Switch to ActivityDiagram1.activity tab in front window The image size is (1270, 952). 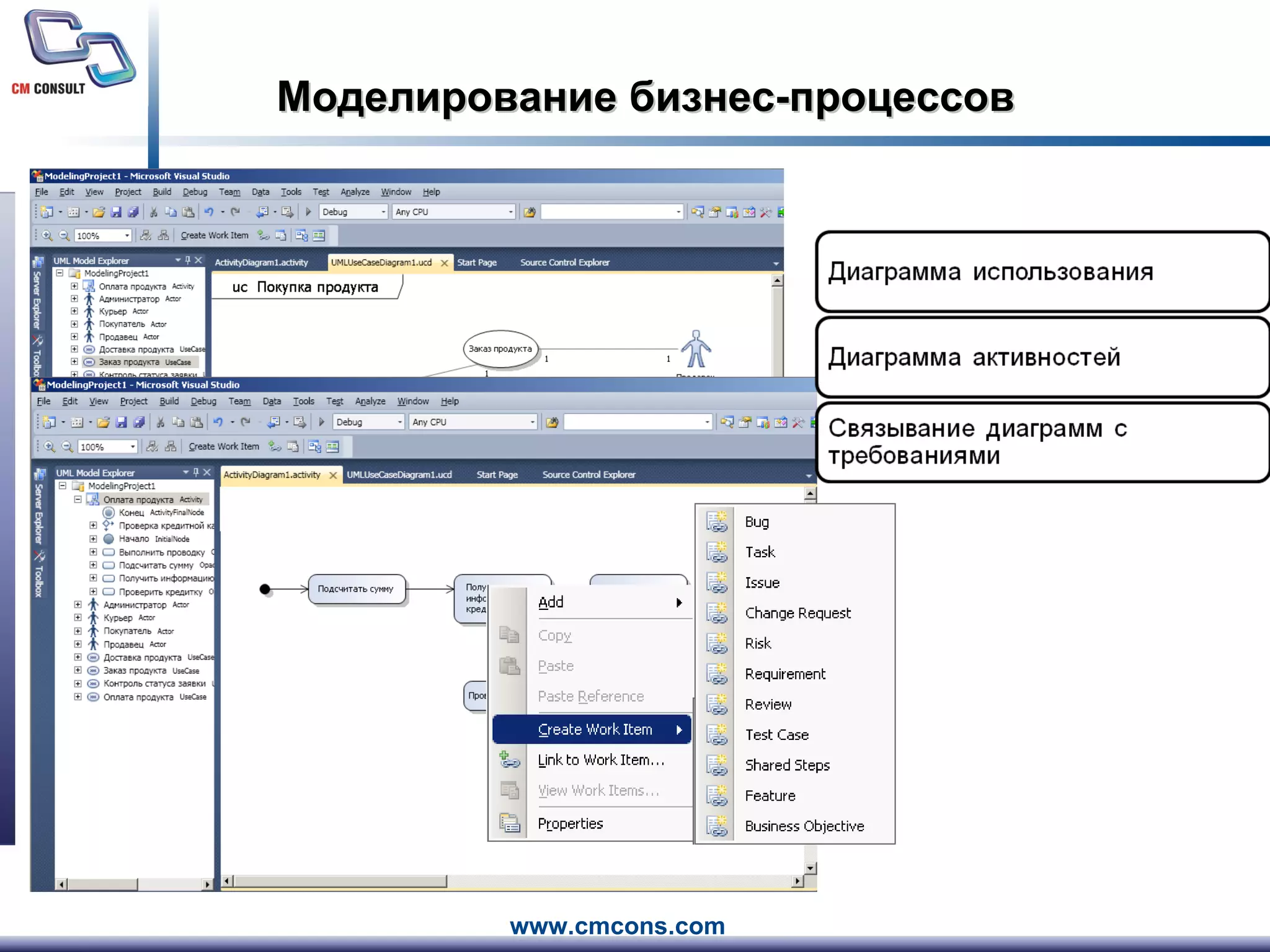(x=272, y=475)
